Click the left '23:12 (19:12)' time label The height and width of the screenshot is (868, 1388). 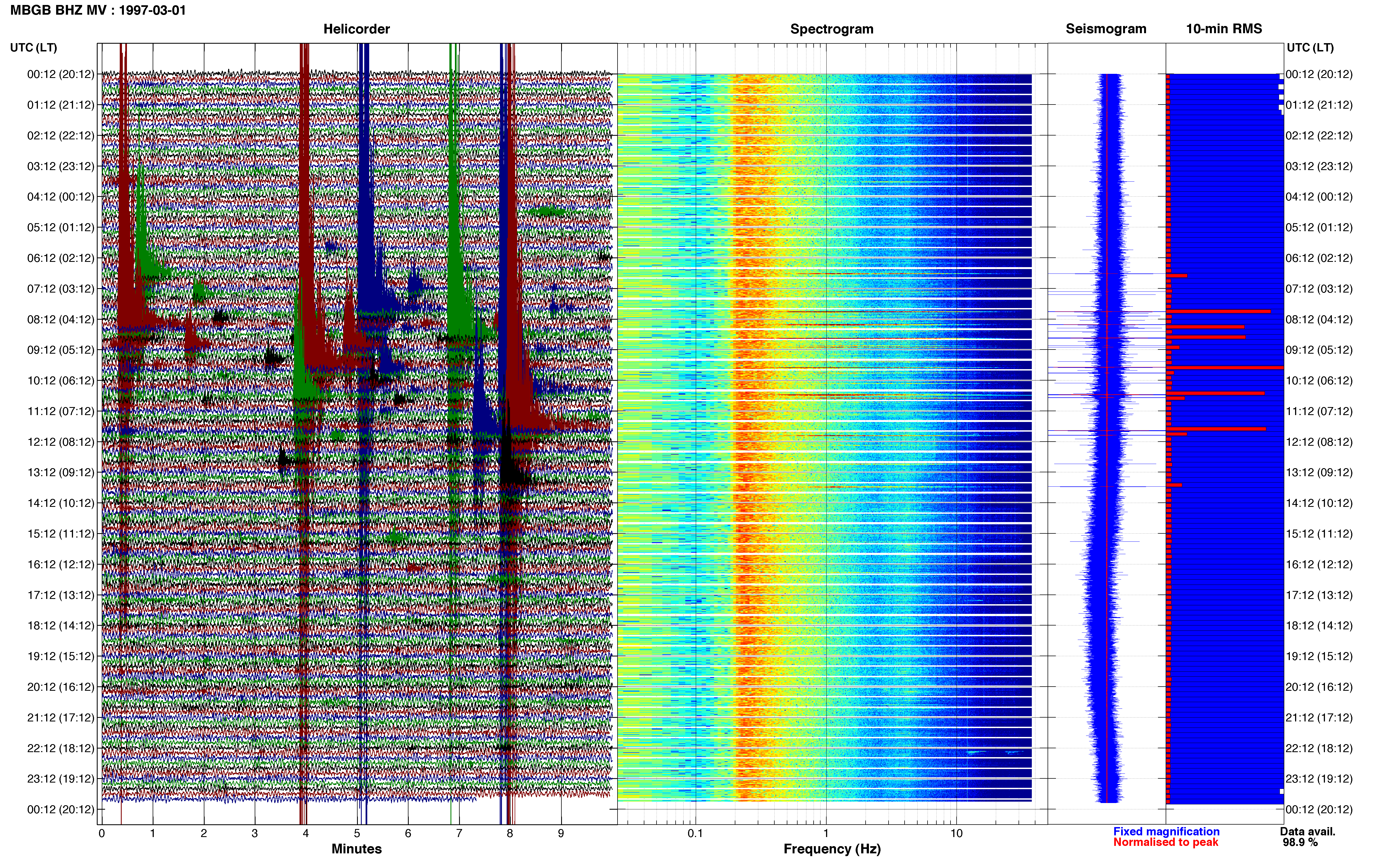tap(61, 779)
